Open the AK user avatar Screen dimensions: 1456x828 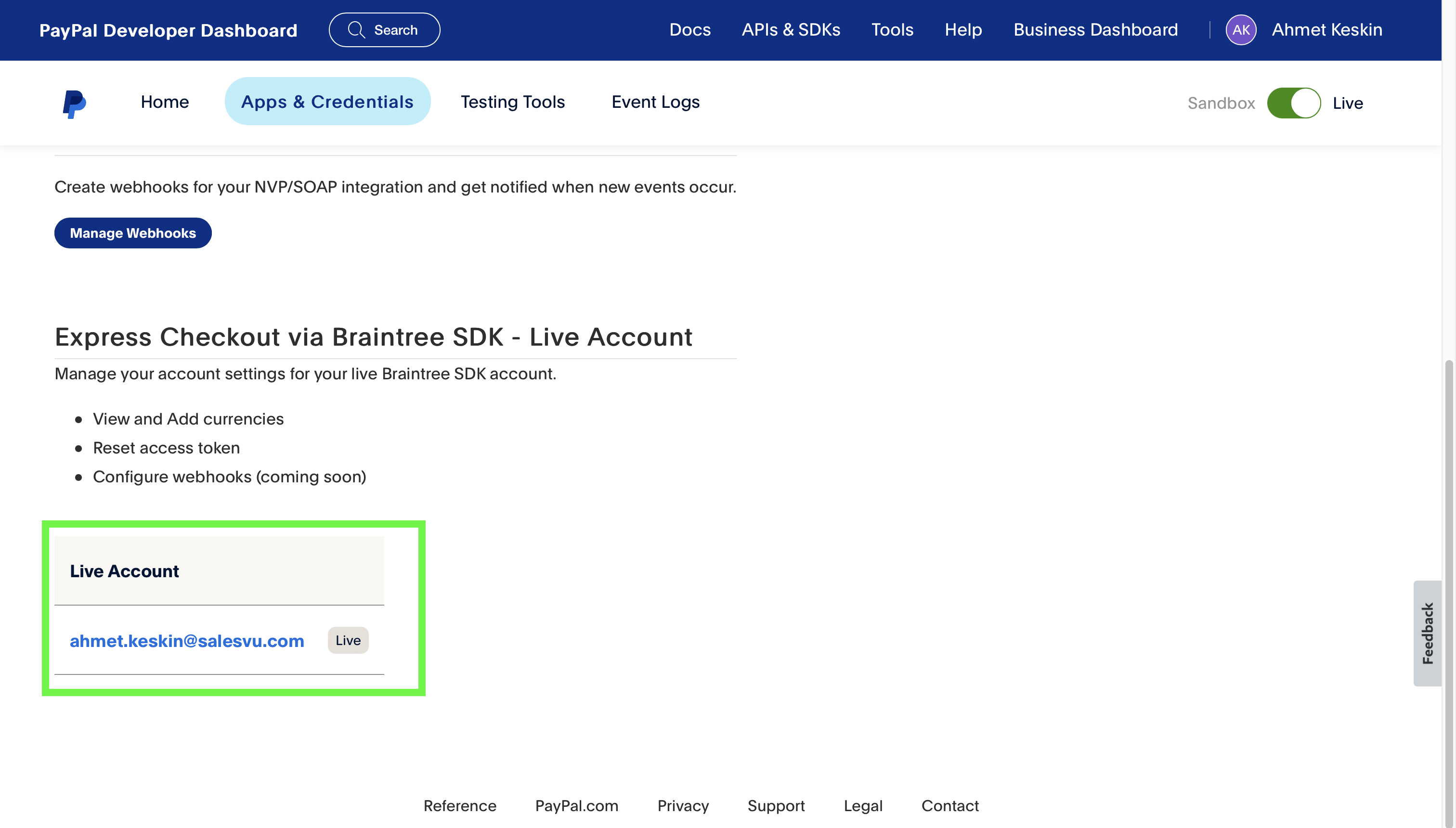pos(1240,29)
